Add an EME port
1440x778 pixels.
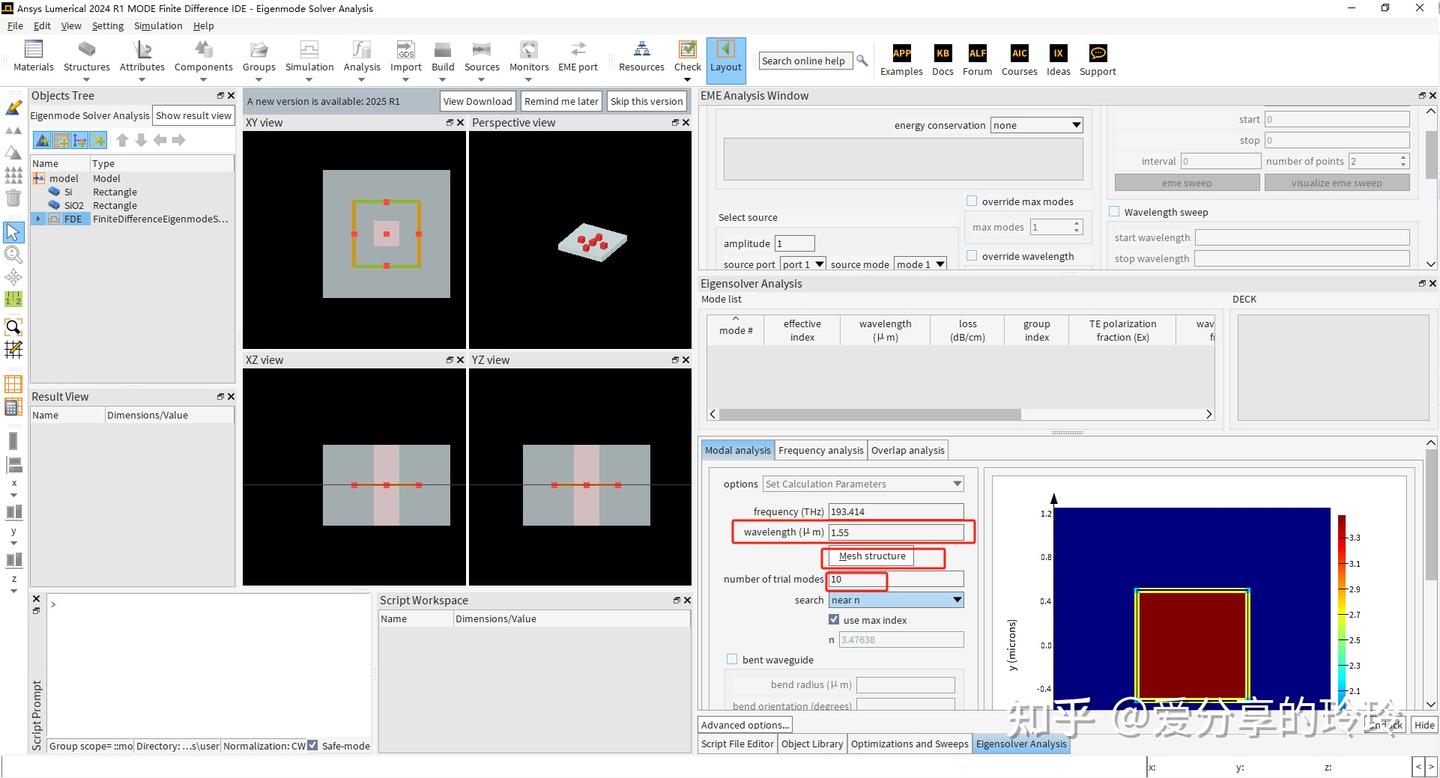click(578, 56)
